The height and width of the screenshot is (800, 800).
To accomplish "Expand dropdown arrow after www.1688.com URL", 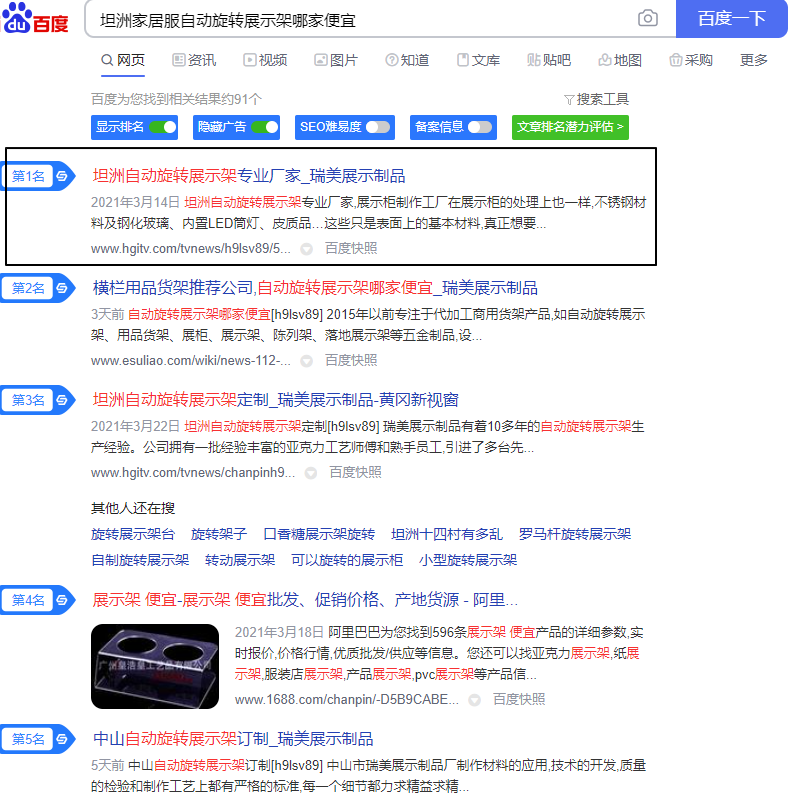I will coord(474,699).
